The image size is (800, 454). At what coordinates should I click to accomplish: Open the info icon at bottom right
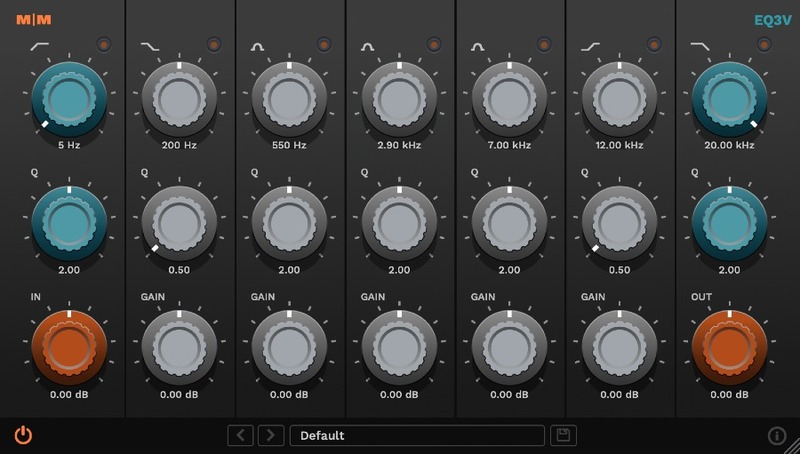pyautogui.click(x=777, y=436)
